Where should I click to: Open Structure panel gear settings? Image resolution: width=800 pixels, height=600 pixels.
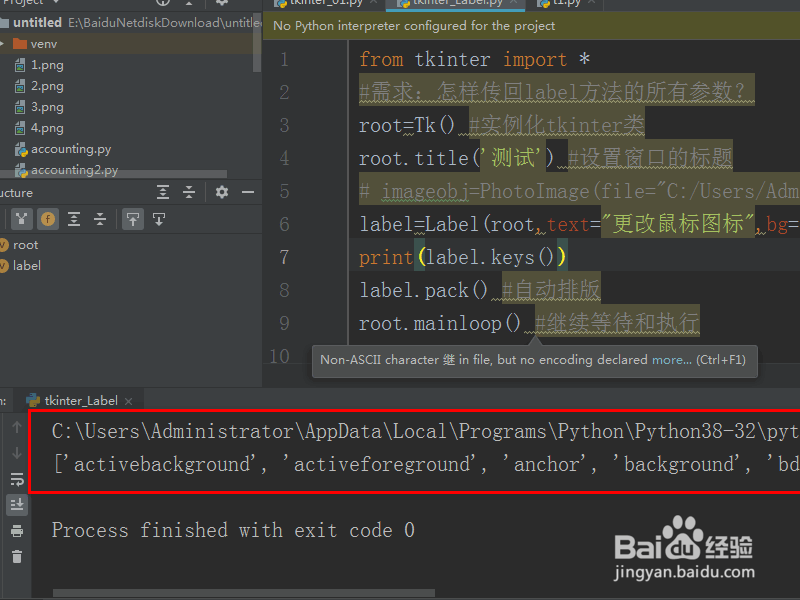pyautogui.click(x=221, y=192)
